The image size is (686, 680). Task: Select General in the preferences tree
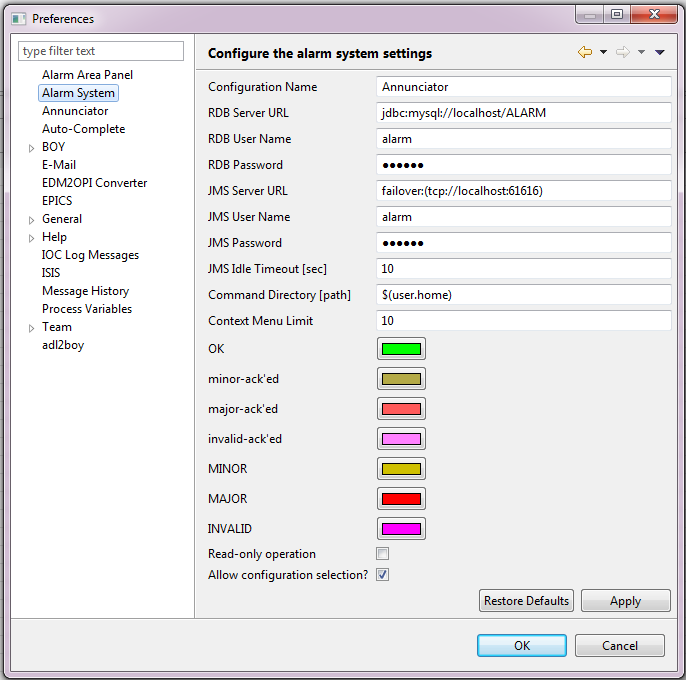(x=62, y=218)
